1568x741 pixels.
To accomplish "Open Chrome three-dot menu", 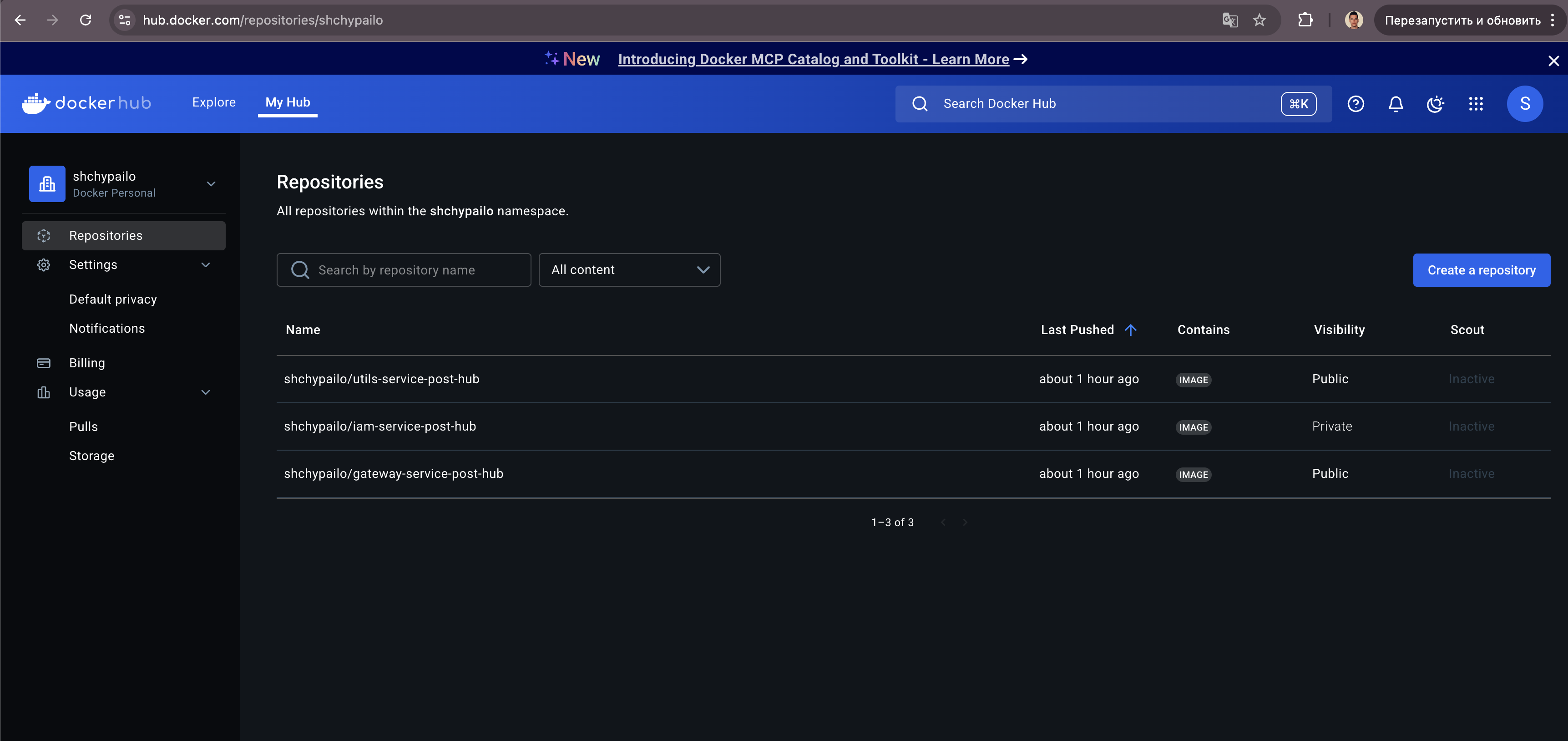I will tap(1553, 20).
